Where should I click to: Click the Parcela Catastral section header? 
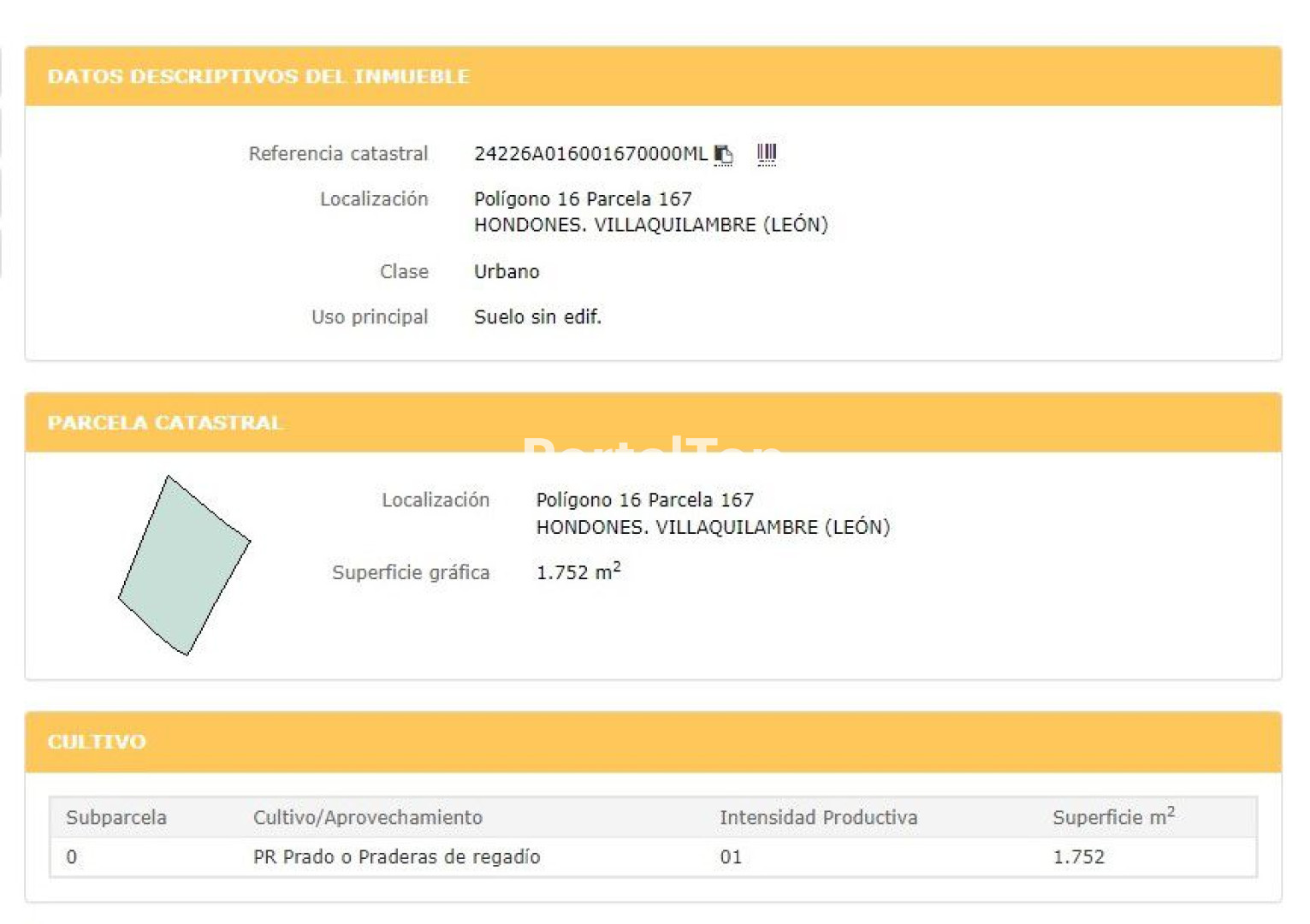(x=164, y=423)
